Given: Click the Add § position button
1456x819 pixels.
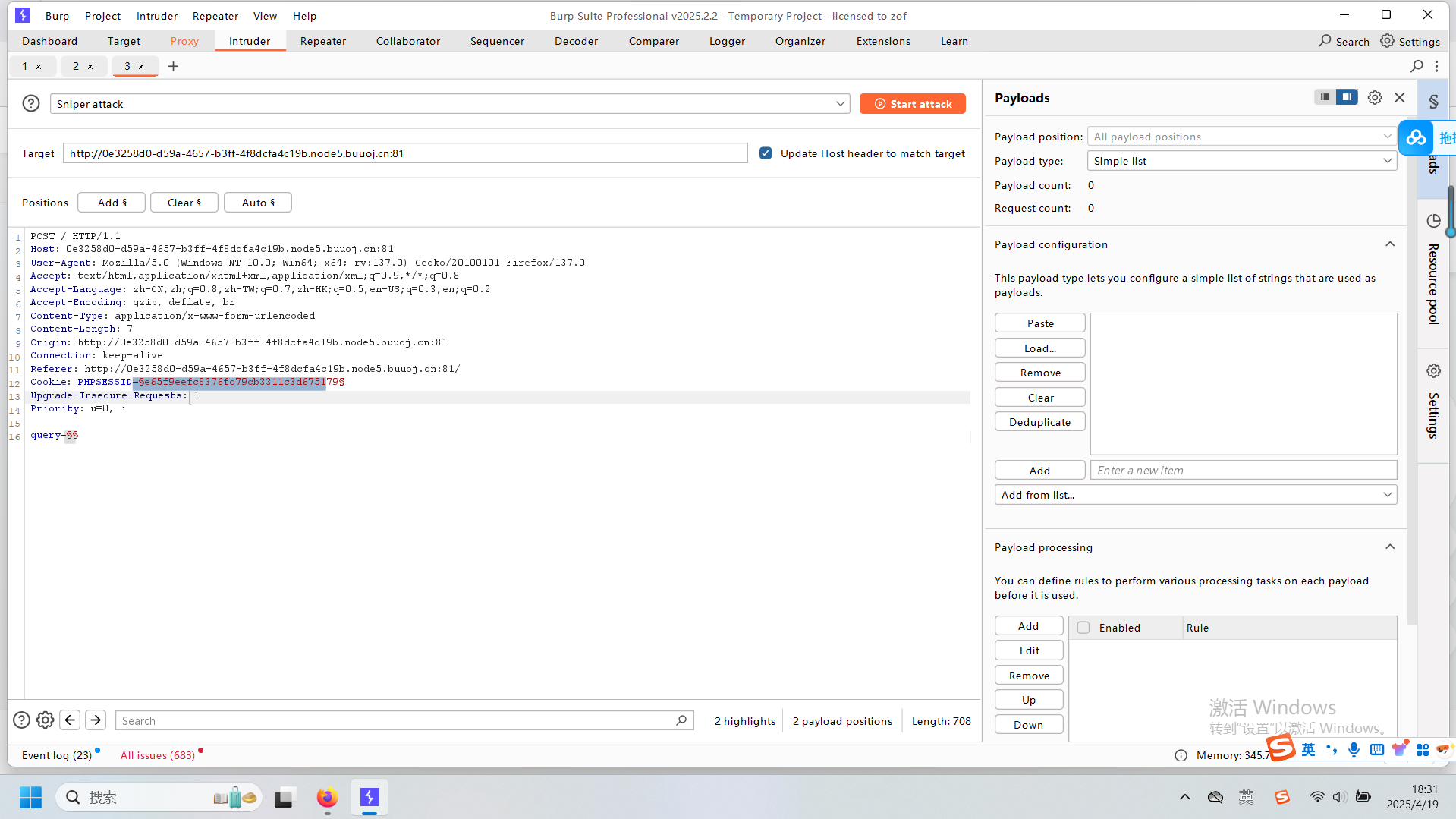Looking at the screenshot, I should point(112,203).
